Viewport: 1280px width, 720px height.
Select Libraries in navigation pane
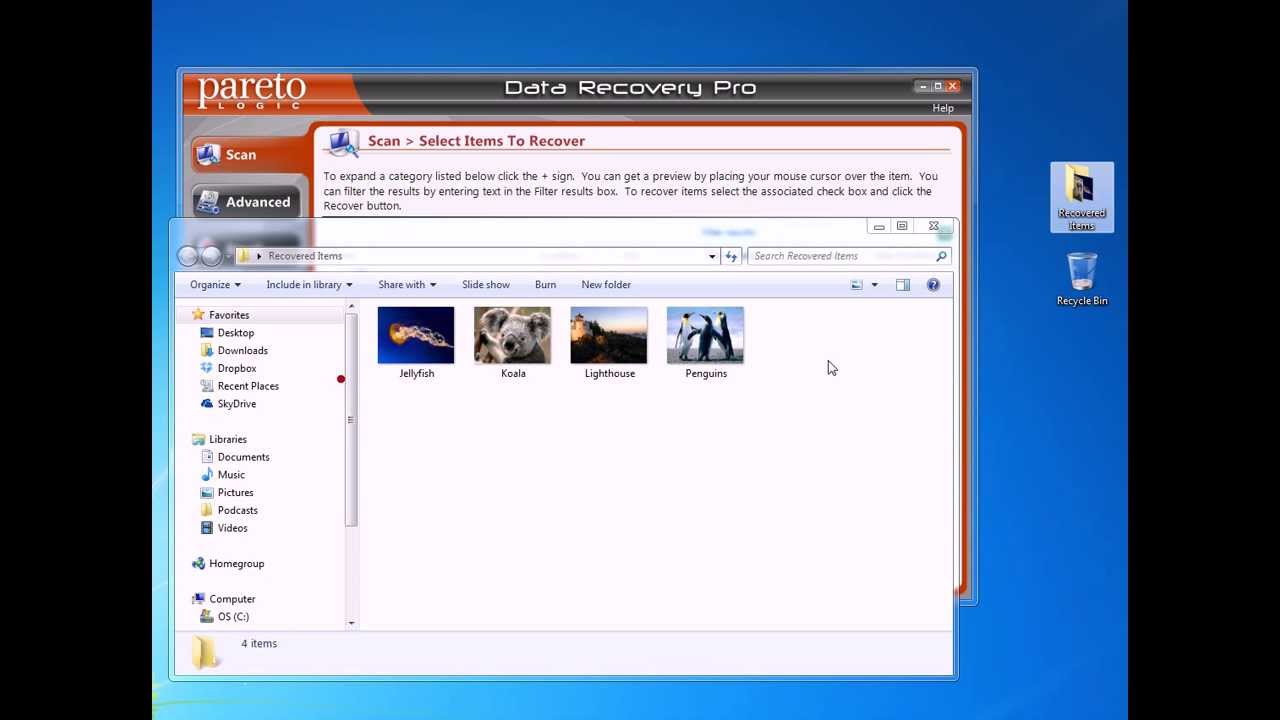tap(228, 439)
